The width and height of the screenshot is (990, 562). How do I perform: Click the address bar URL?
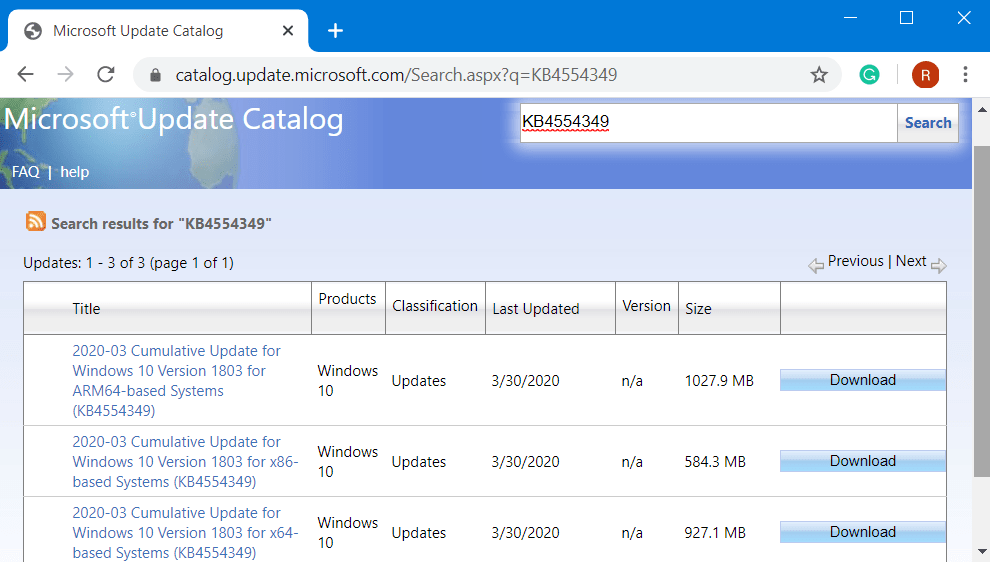point(396,75)
